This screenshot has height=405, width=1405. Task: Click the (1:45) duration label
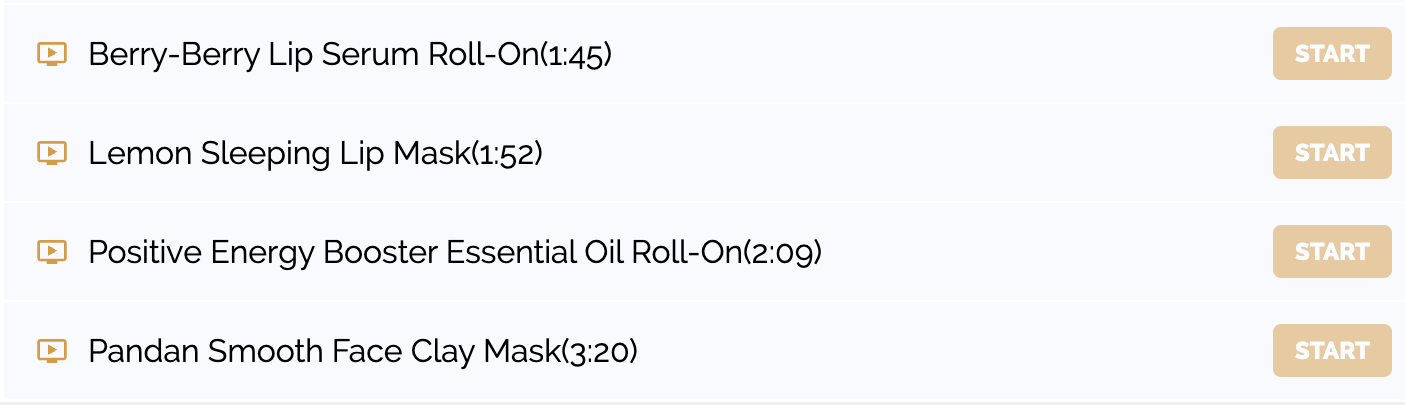[x=576, y=55]
